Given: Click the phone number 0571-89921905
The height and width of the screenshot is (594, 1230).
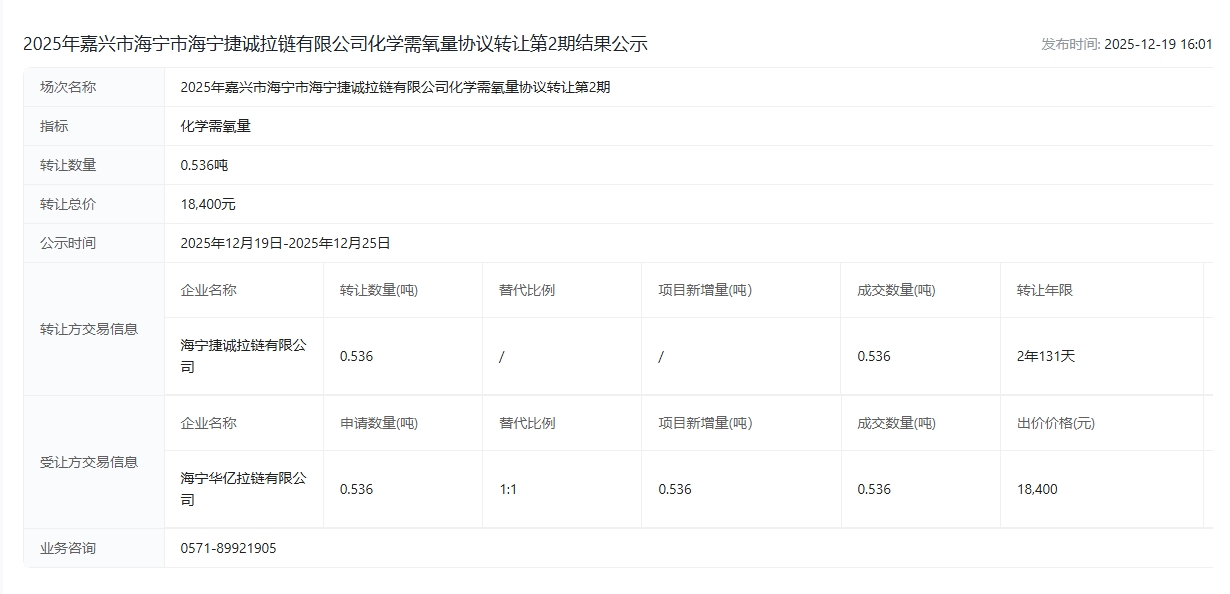Looking at the screenshot, I should click(x=228, y=548).
